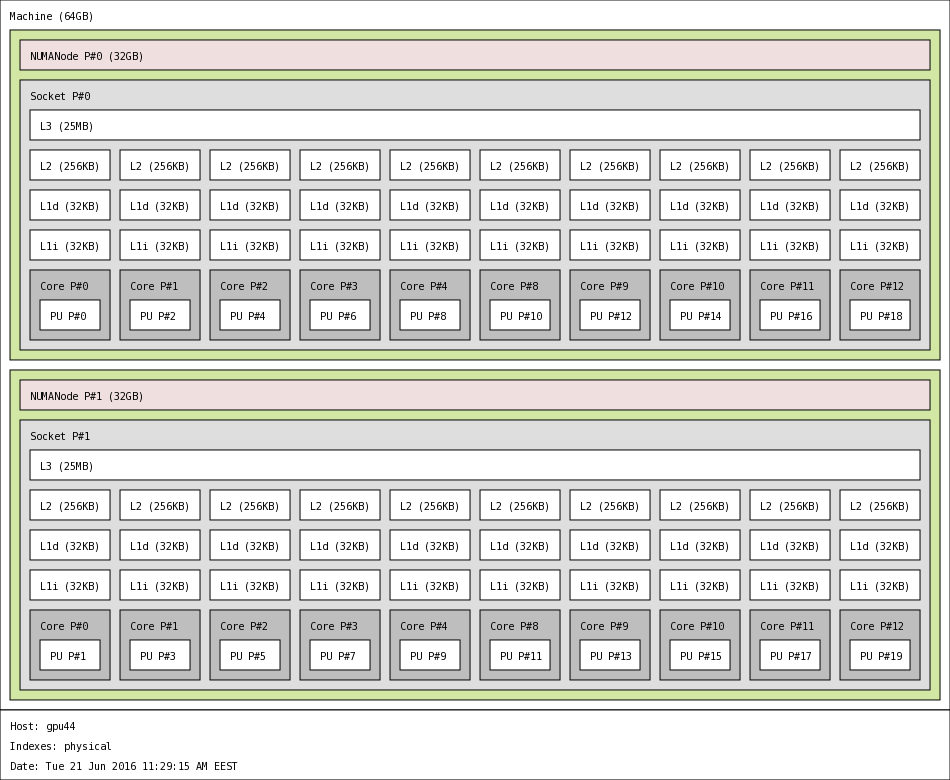Select the PU P#7 box
950x780 pixels.
pos(340,656)
